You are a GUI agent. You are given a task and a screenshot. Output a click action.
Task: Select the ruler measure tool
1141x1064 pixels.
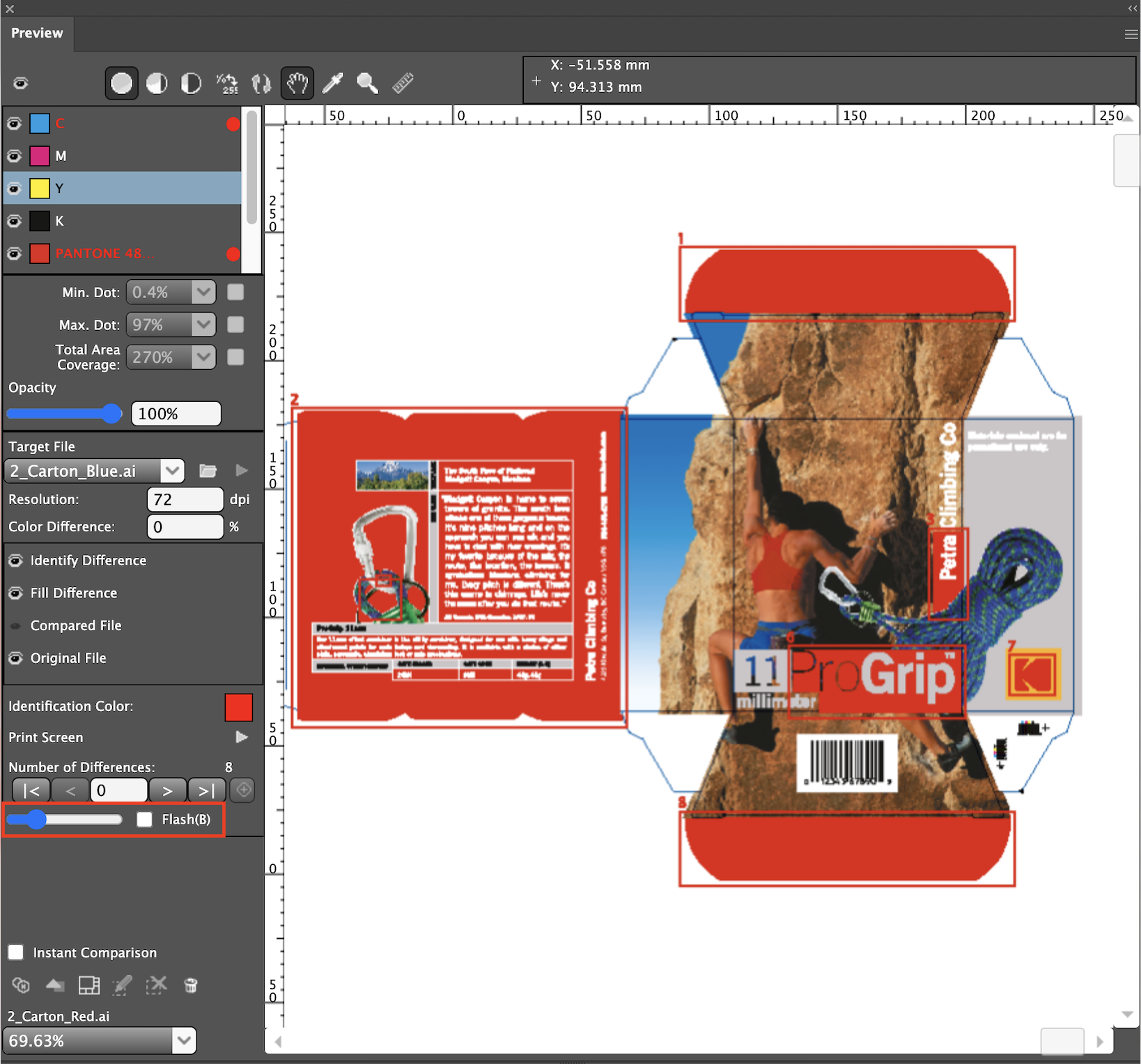[403, 84]
